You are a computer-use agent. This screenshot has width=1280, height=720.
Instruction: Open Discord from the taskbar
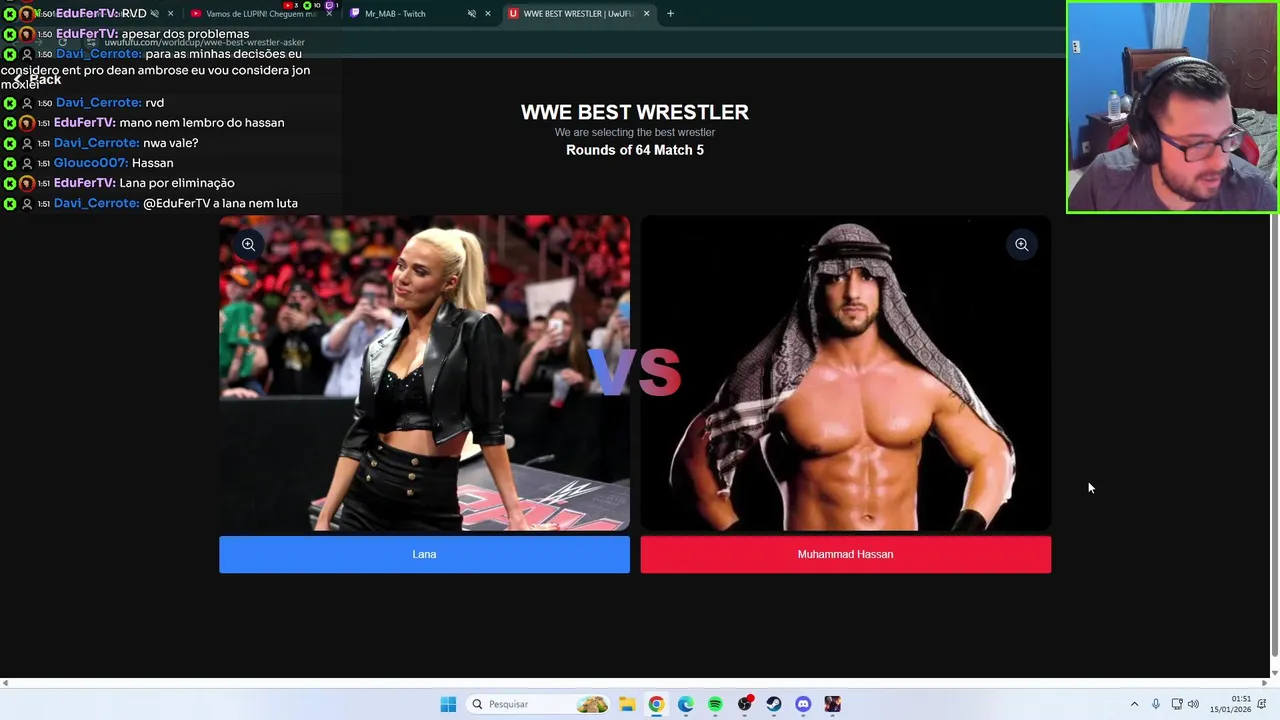803,704
